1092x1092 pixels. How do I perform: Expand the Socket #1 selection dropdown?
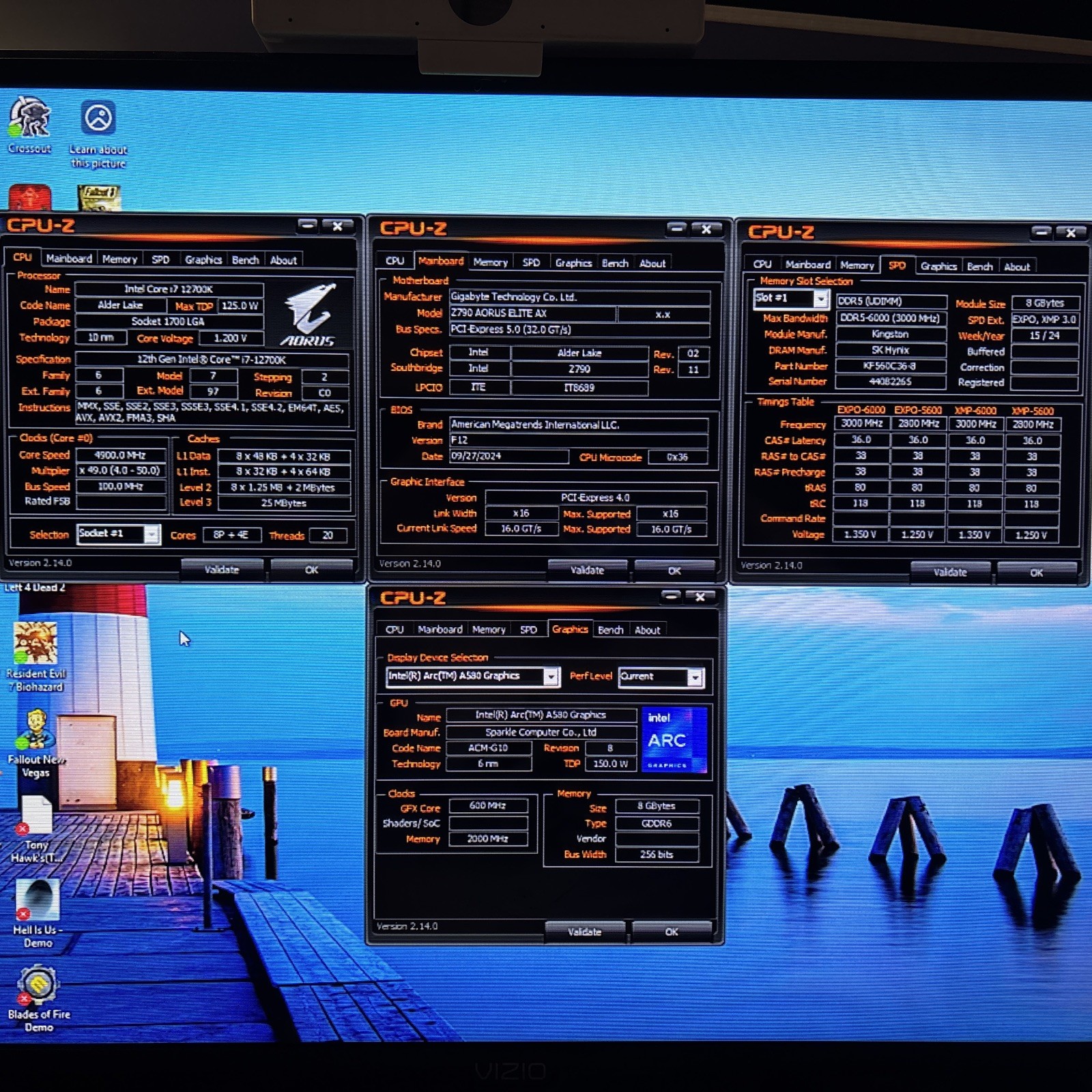coord(152,534)
